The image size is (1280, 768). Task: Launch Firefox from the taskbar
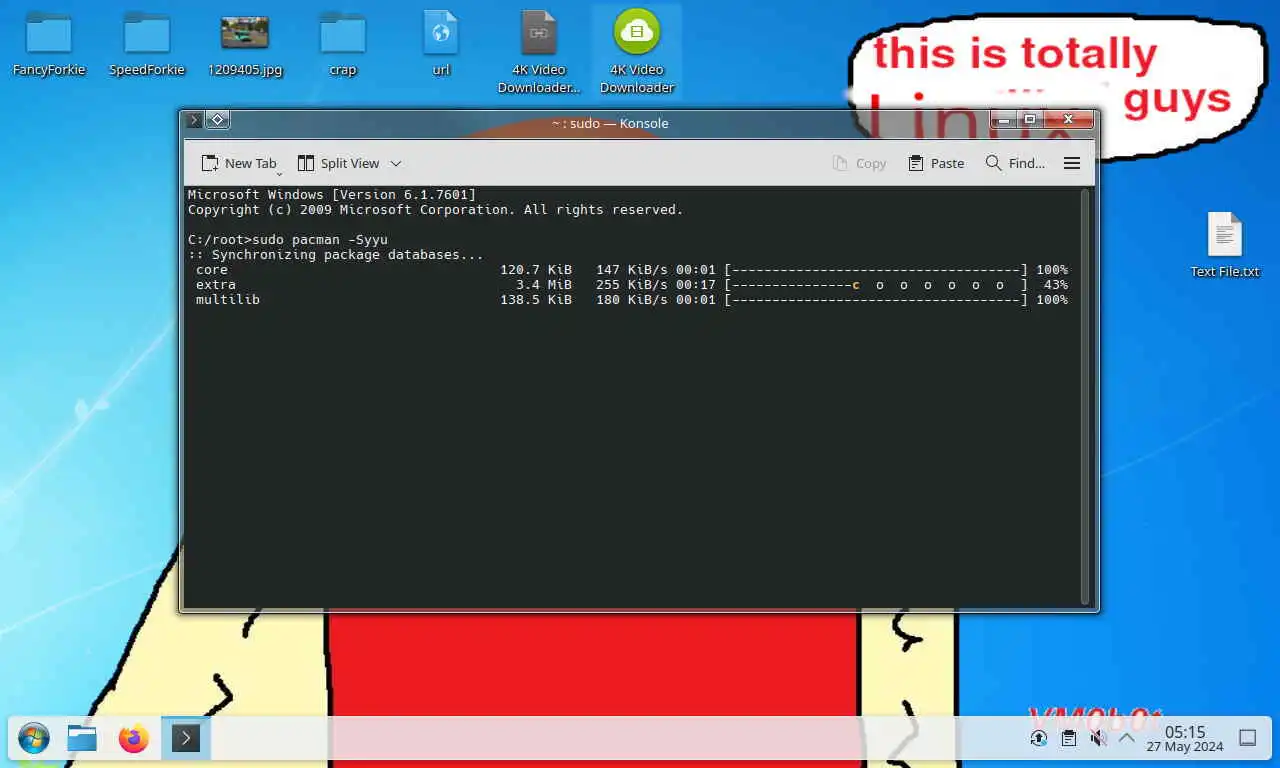[x=133, y=739]
